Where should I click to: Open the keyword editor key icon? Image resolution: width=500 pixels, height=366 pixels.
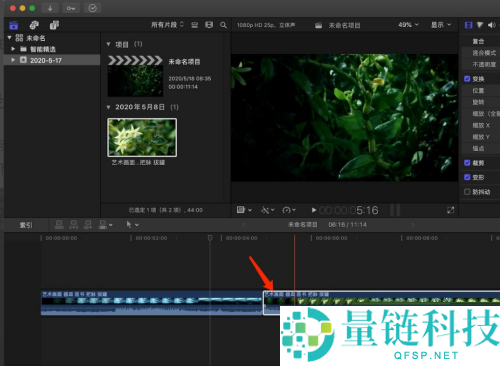pyautogui.click(x=71, y=8)
